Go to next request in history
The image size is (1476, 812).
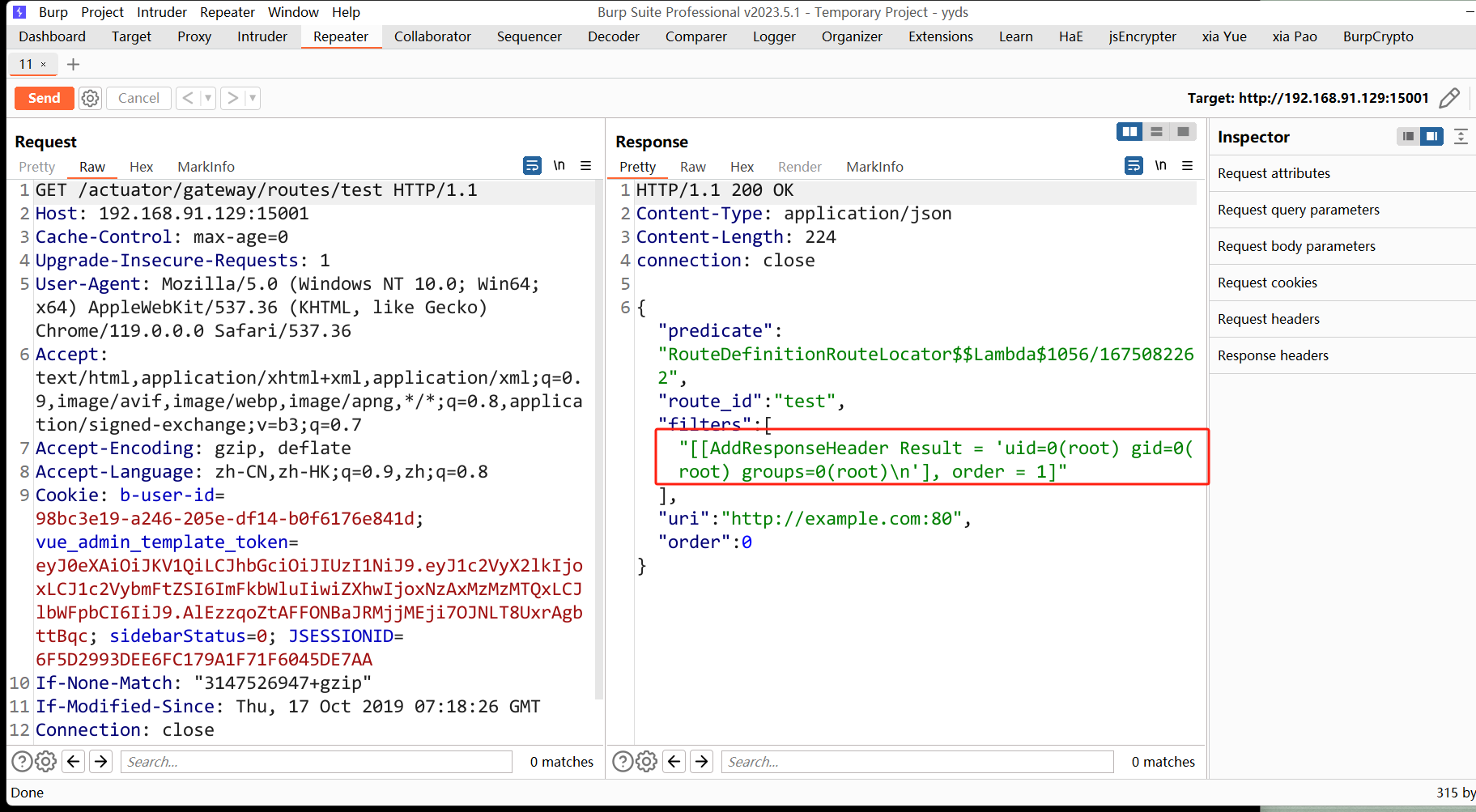233,98
